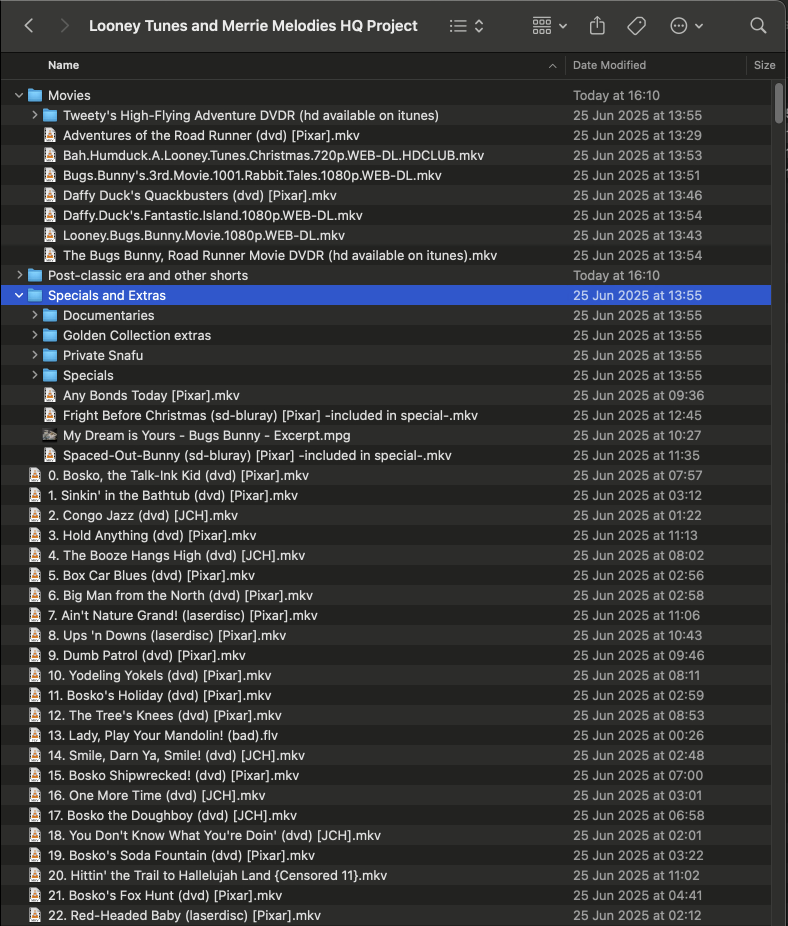Click the Size column header

coord(764,65)
